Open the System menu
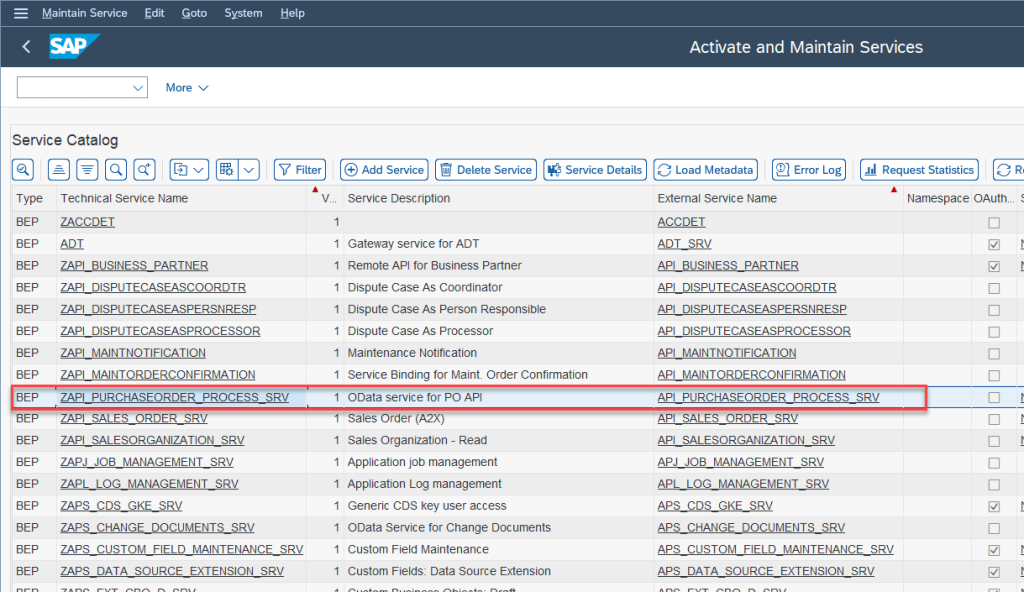The width and height of the screenshot is (1024, 592). (x=243, y=13)
